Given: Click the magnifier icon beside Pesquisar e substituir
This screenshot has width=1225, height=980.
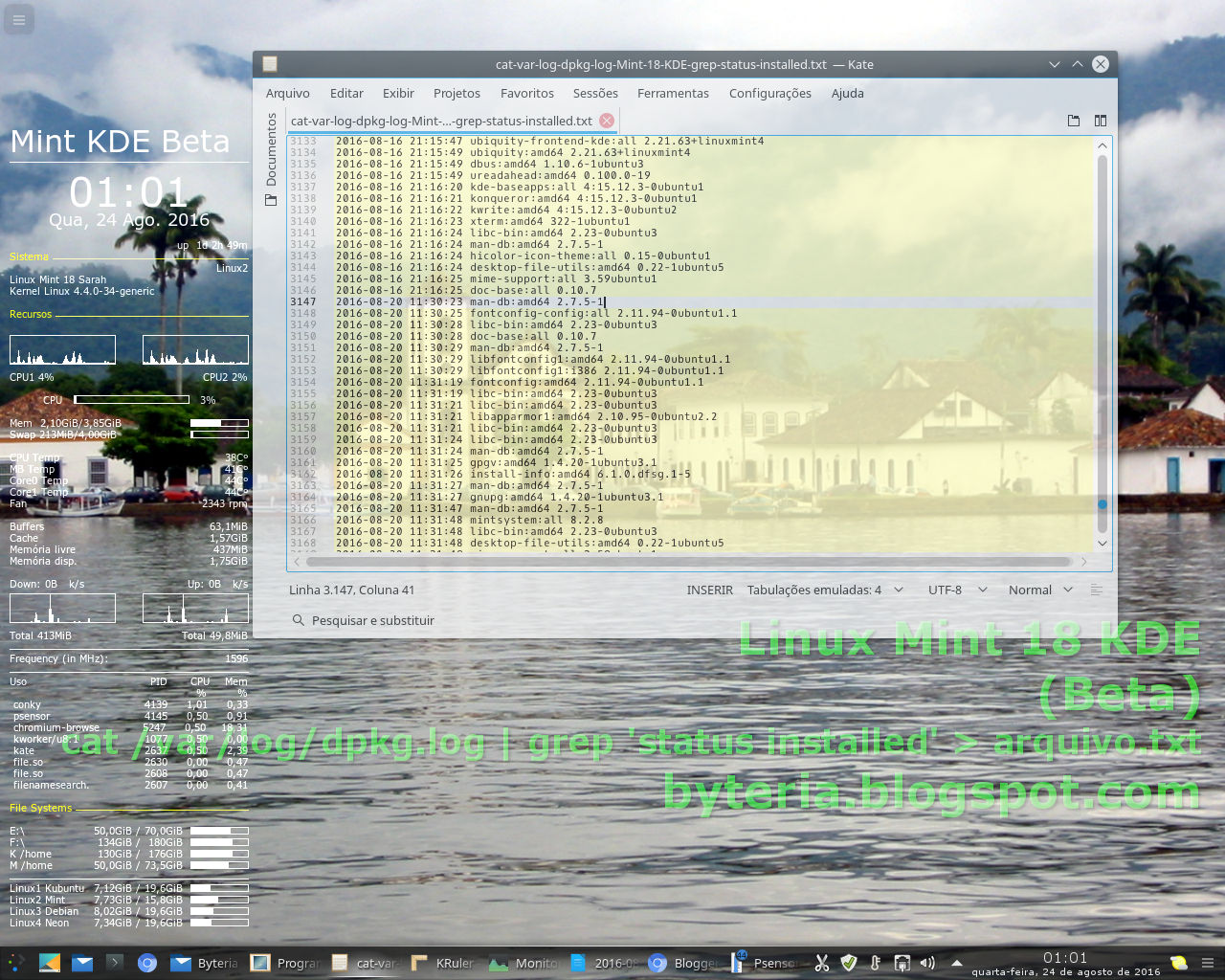Looking at the screenshot, I should click(299, 620).
